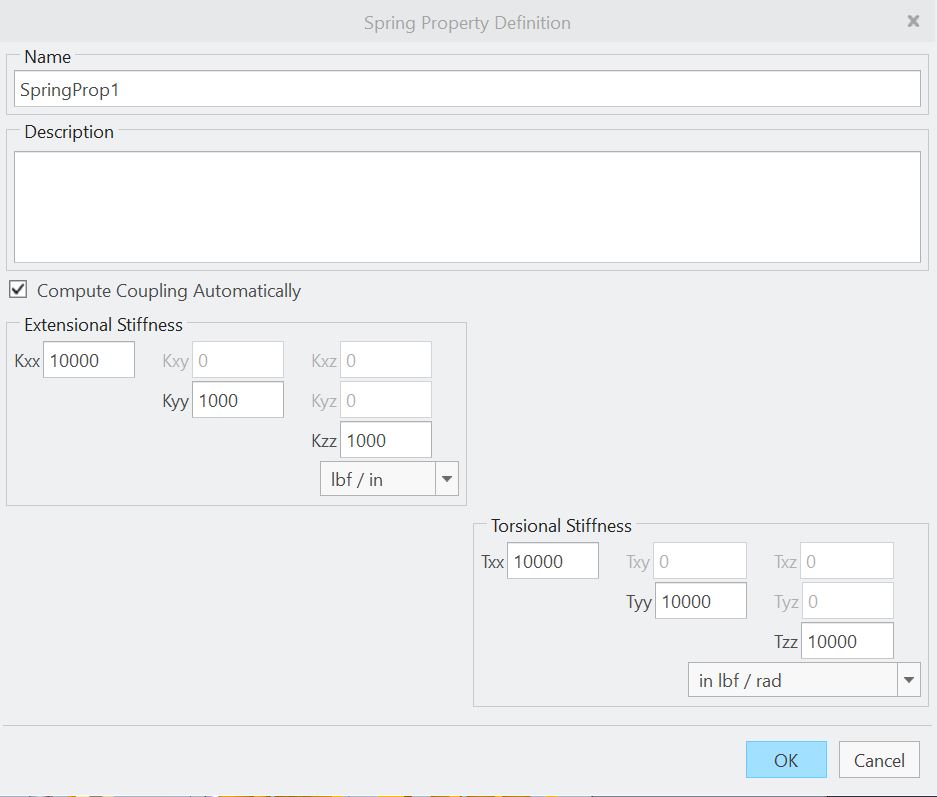Click the grayed Kxy coupling field
The width and height of the screenshot is (937, 797).
tap(237, 359)
